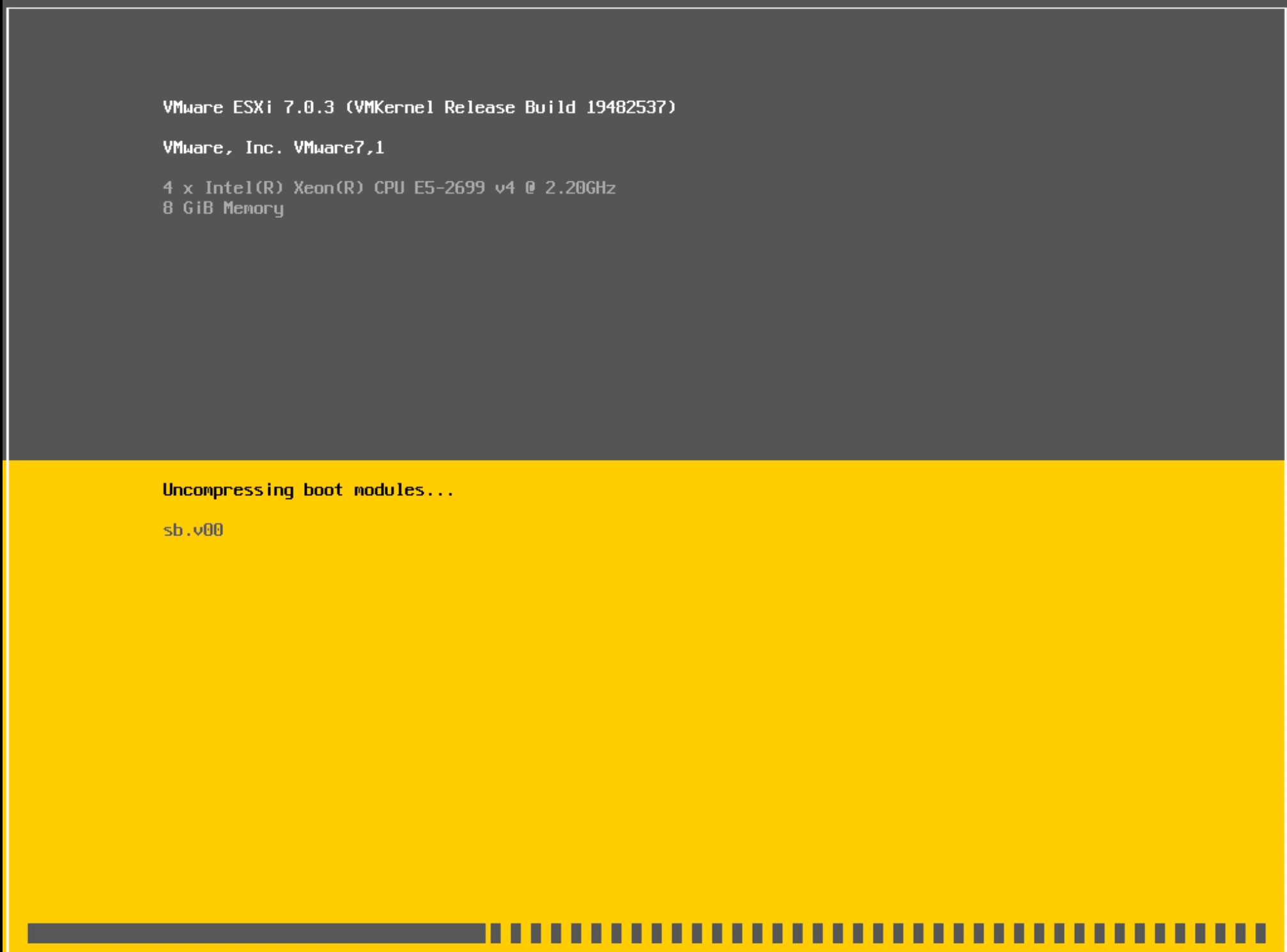Click the area above the progress bar
This screenshot has width=1287, height=952.
coord(639,894)
